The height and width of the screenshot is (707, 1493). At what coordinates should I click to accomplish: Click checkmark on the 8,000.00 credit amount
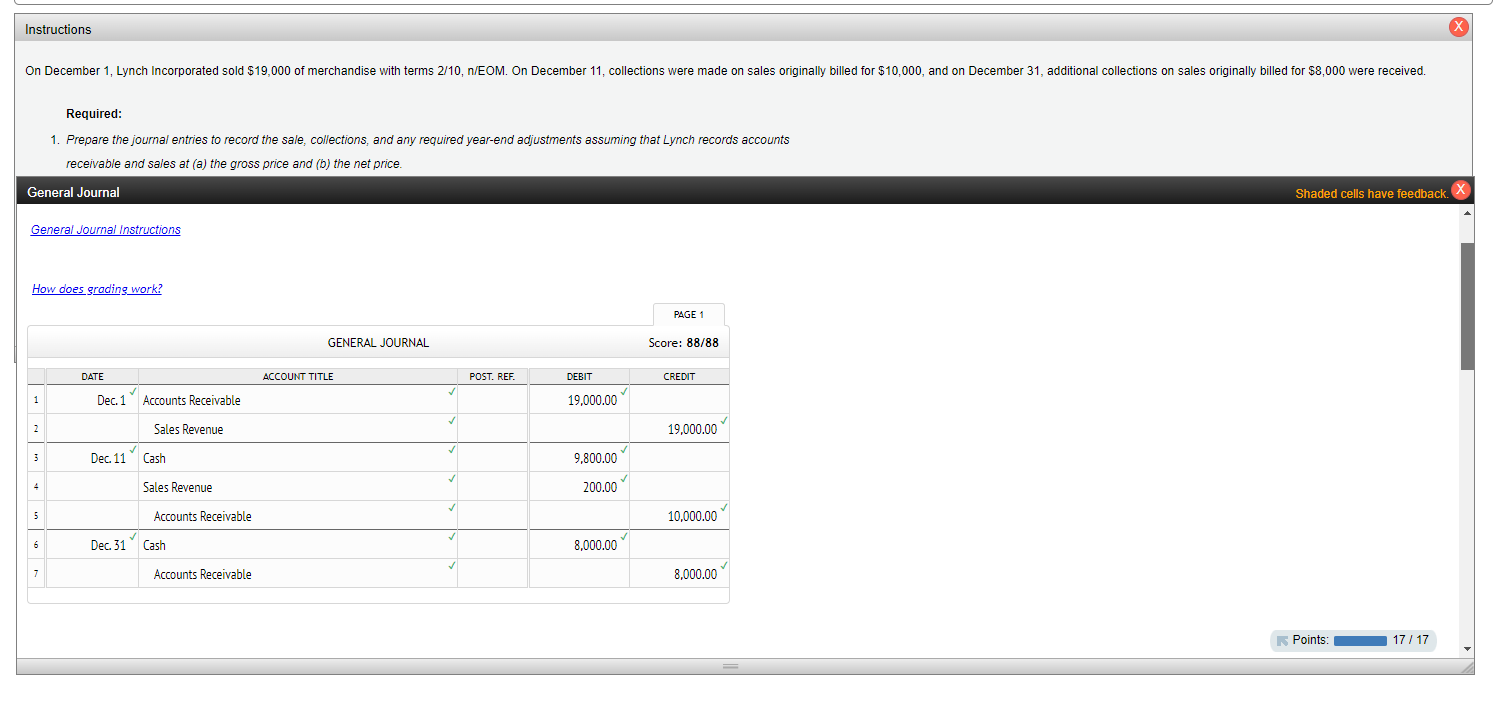click(x=724, y=566)
